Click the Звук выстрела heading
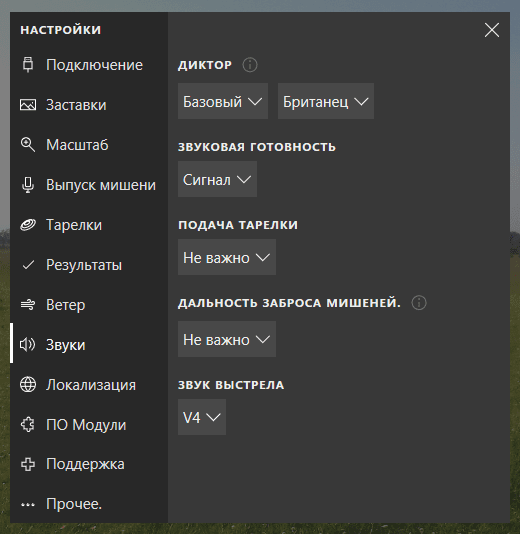Screen dimensions: 520x534 point(231,385)
